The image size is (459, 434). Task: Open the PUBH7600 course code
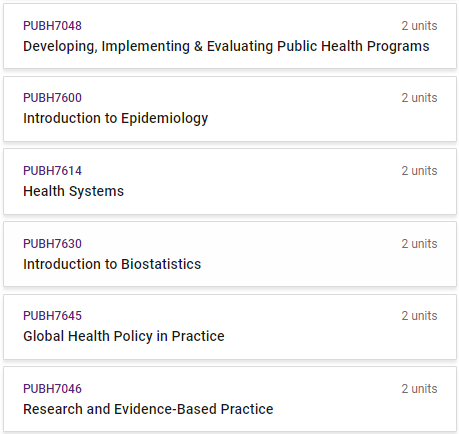52,98
